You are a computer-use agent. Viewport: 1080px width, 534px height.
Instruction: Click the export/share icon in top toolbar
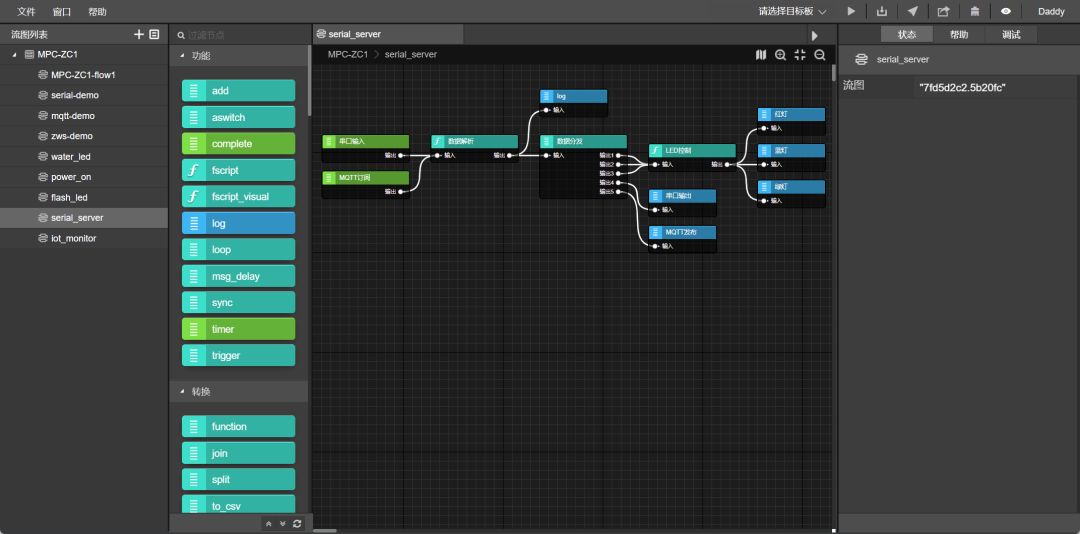(943, 12)
